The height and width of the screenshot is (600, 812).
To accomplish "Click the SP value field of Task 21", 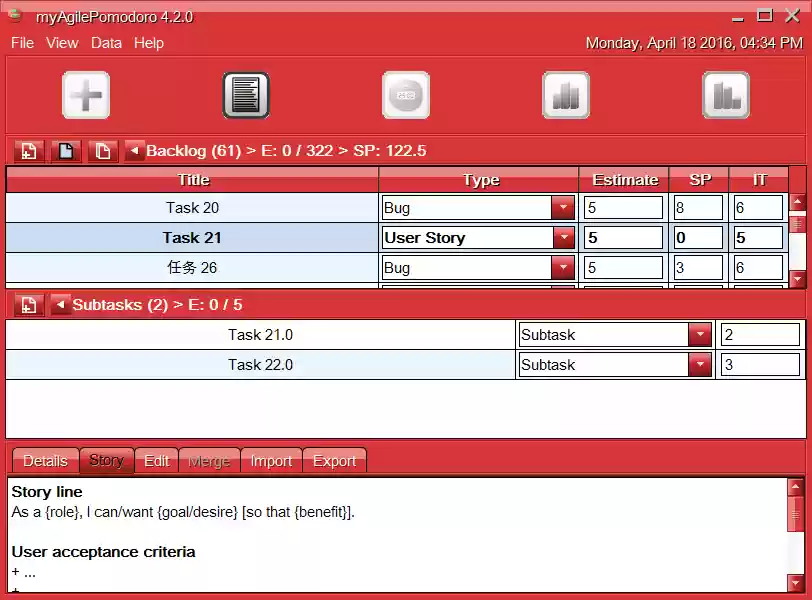I will pos(697,237).
